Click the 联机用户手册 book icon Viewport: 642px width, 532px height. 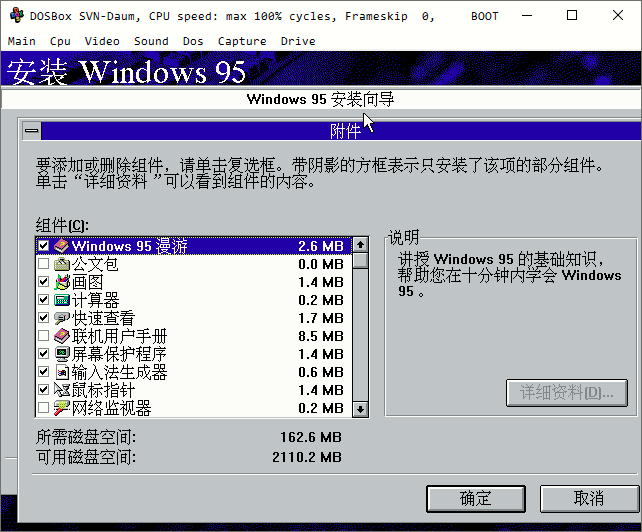pos(62,336)
